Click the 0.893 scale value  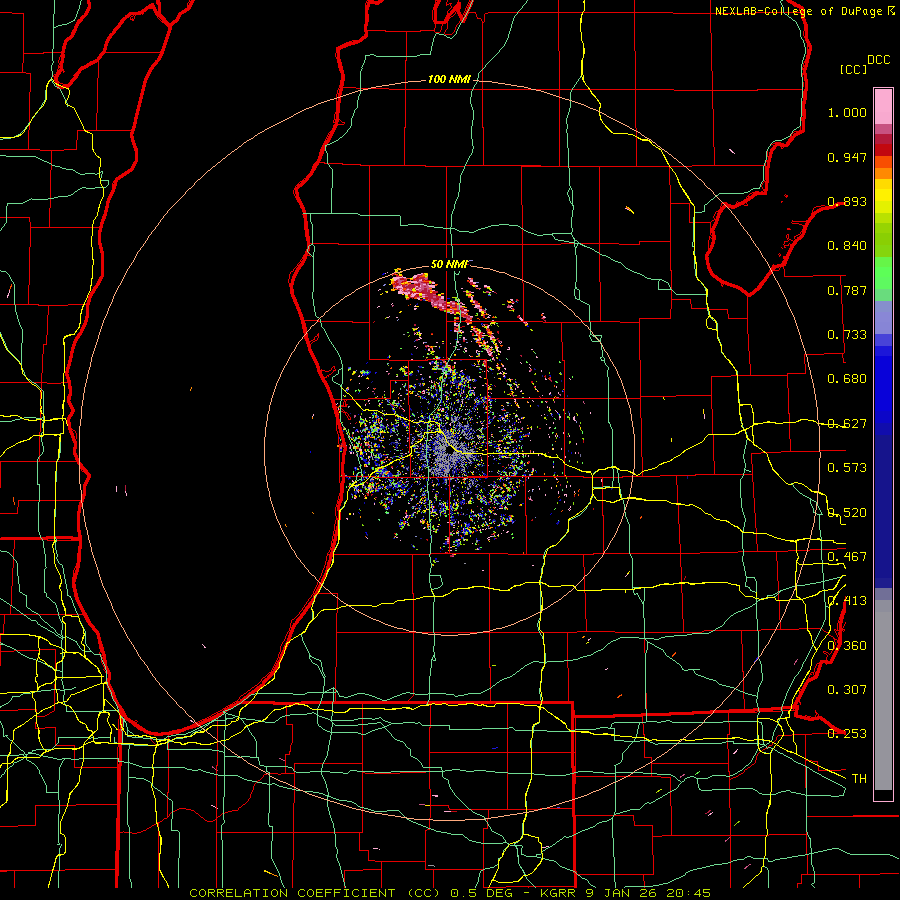(x=847, y=201)
